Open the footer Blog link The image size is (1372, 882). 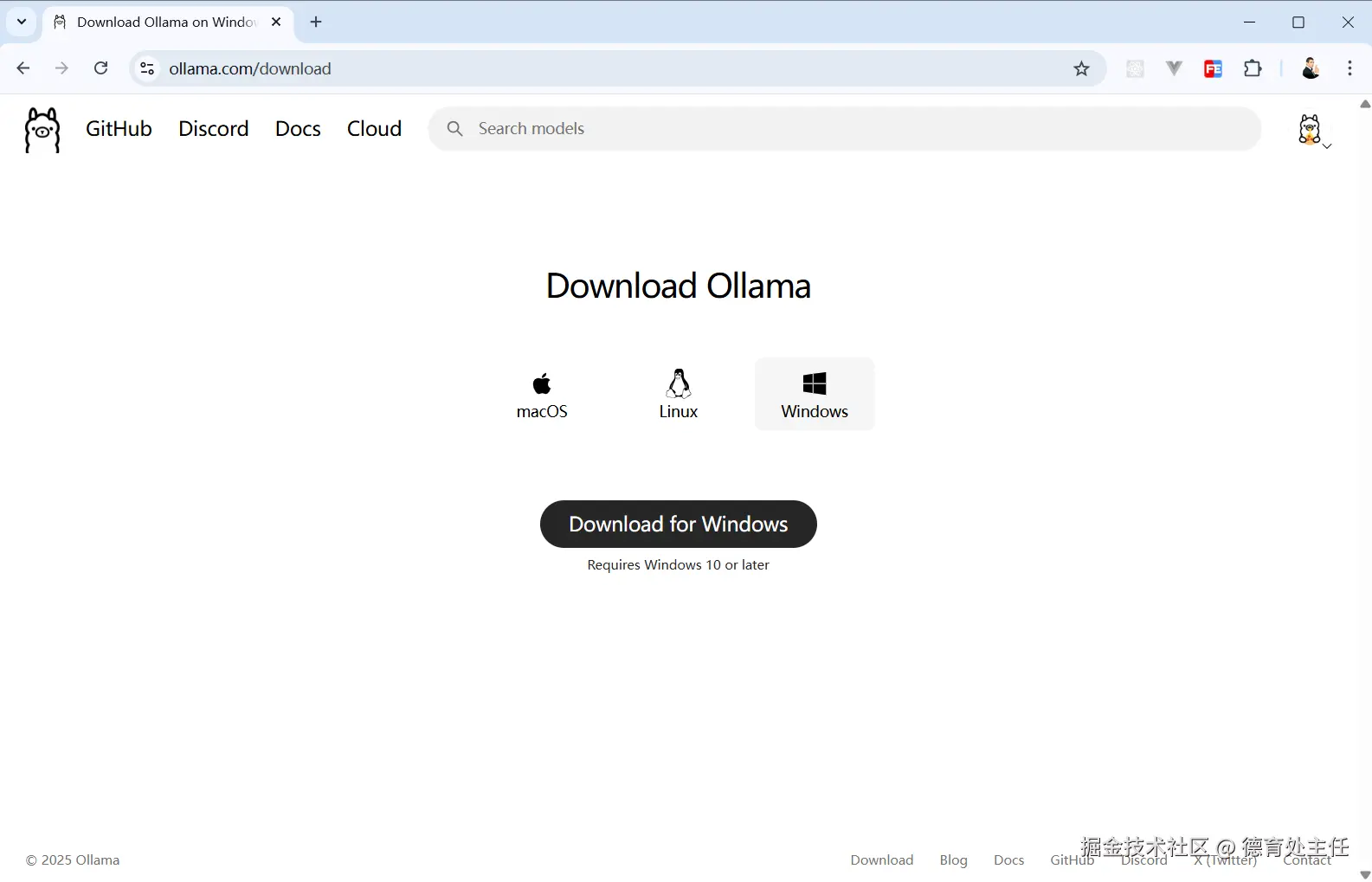(x=953, y=859)
